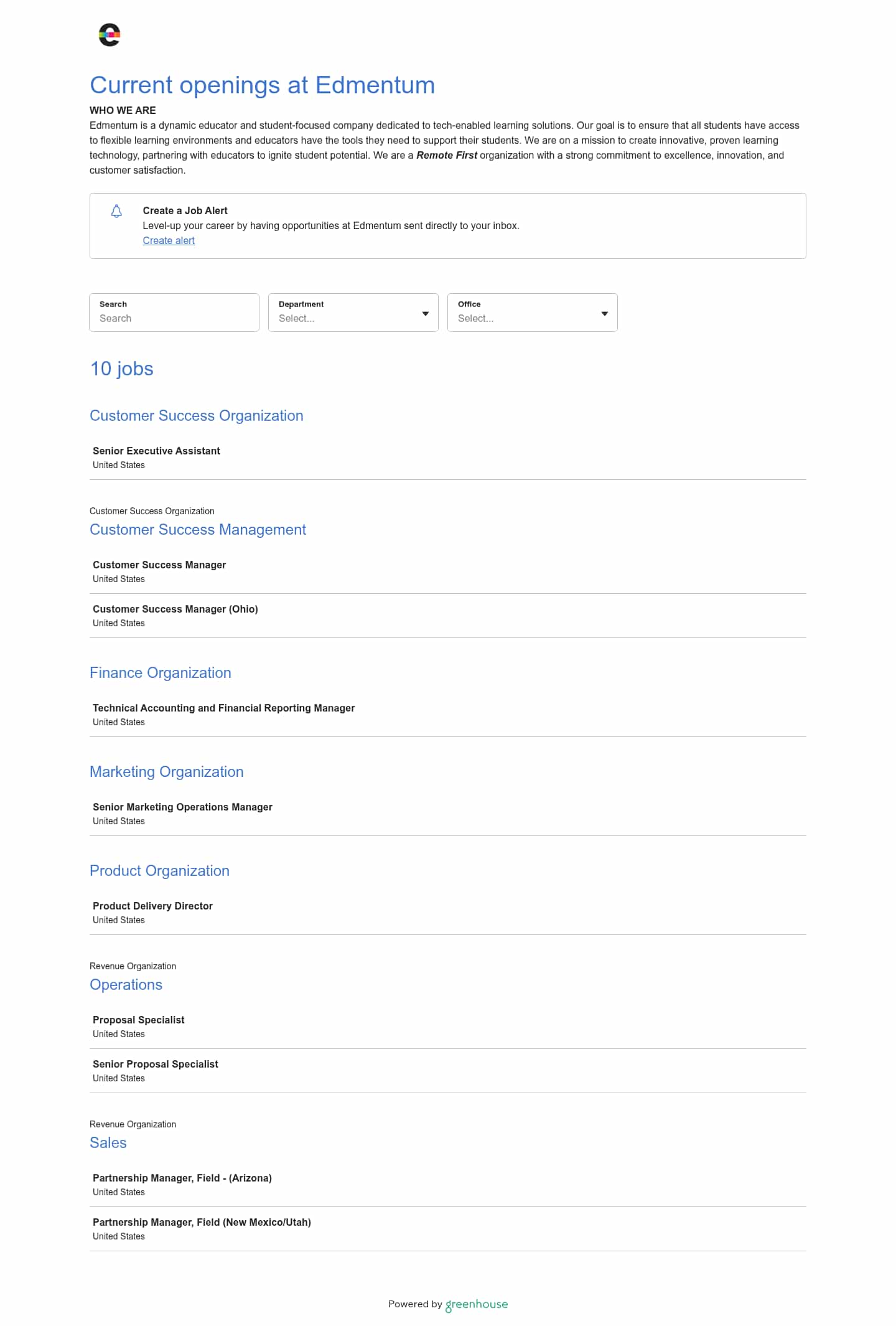Click the Customer Success Management heading
Screen dimensions: 896x1326
pyautogui.click(x=198, y=530)
